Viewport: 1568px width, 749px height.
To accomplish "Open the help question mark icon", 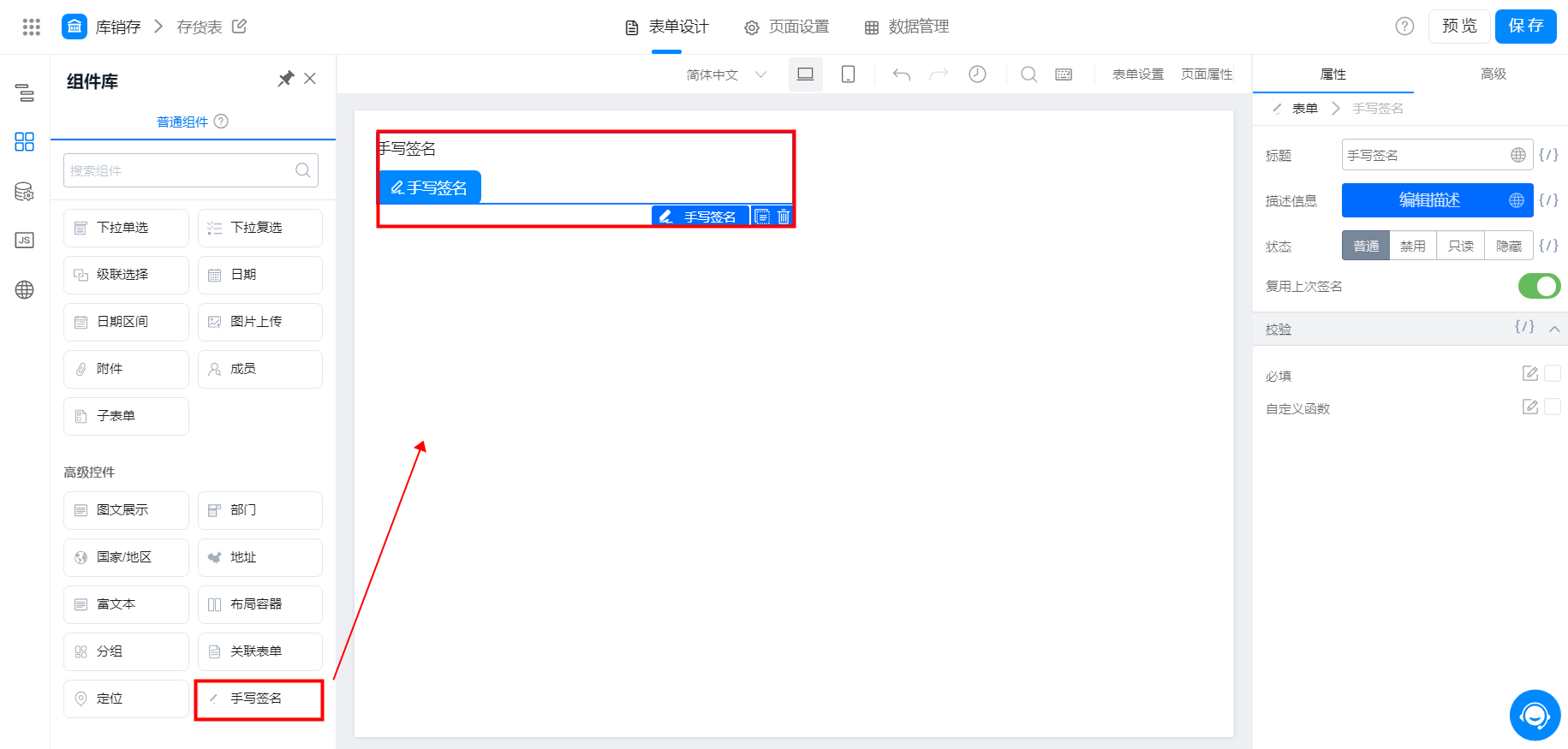I will (1404, 27).
